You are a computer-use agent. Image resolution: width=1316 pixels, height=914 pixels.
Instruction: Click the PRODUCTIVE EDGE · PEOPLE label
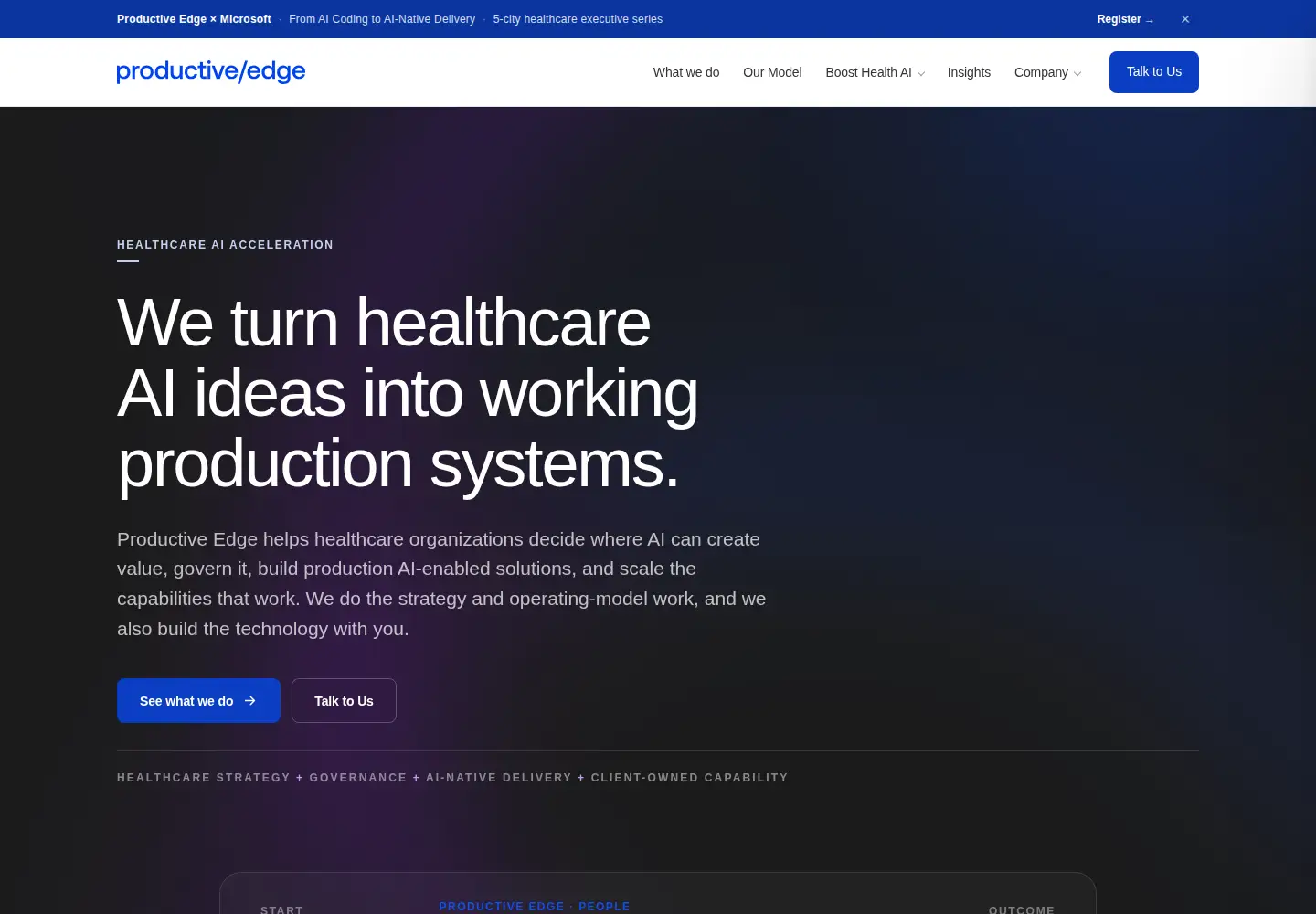535,907
